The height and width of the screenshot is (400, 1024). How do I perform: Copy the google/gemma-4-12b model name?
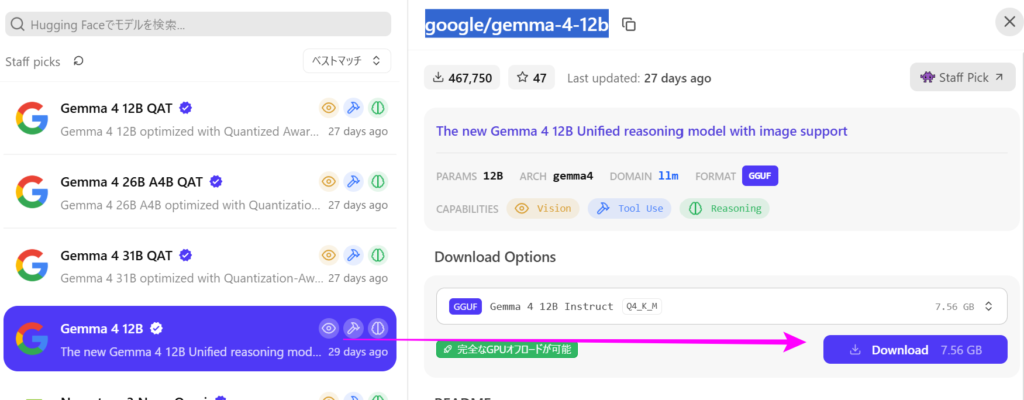(629, 25)
